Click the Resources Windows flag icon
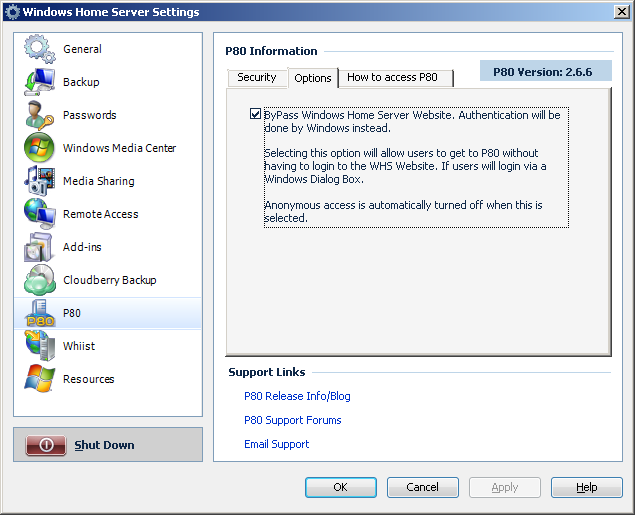 [x=39, y=379]
